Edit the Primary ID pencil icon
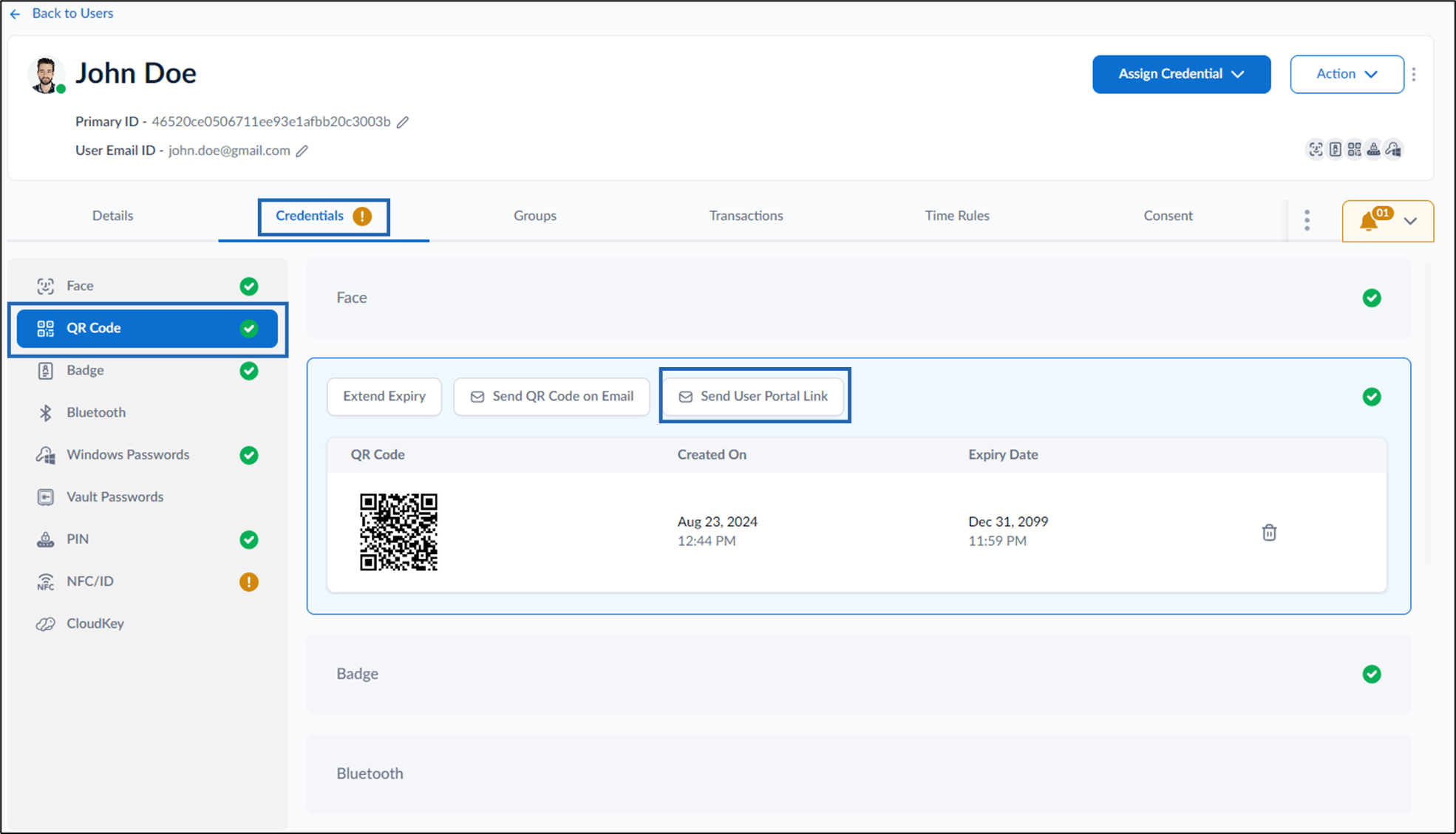 pyautogui.click(x=403, y=122)
